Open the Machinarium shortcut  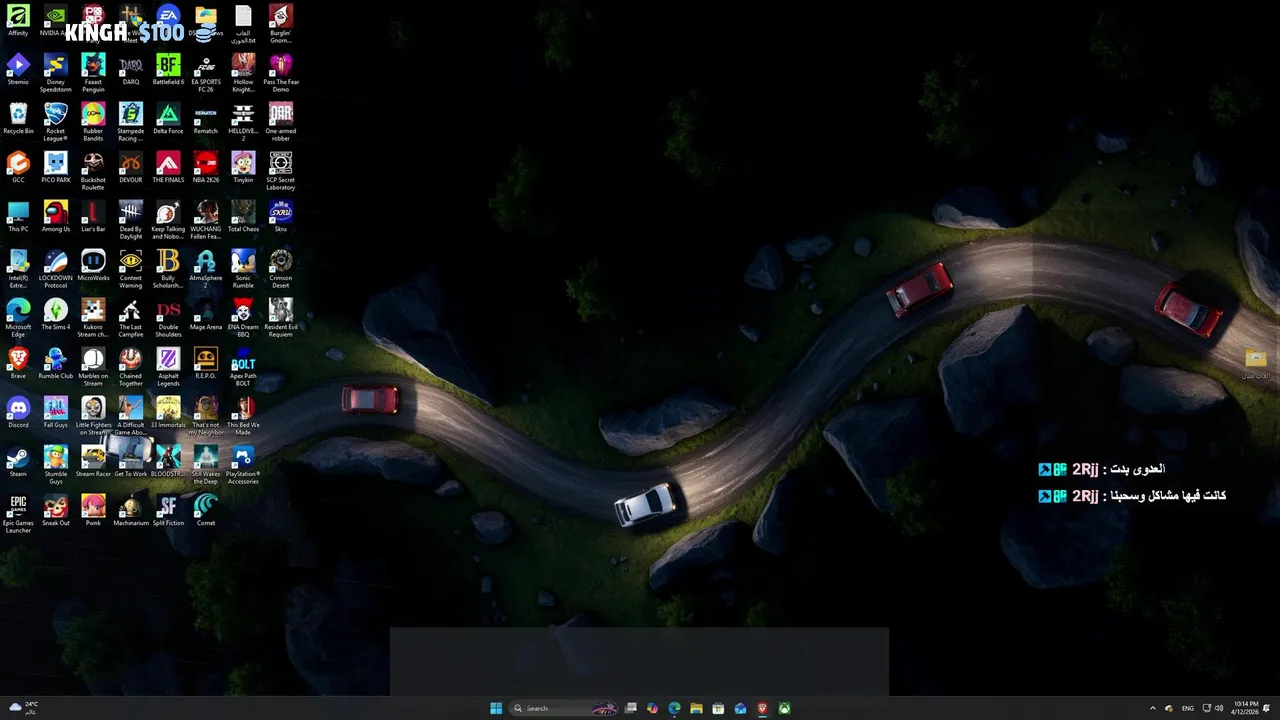[131, 510]
